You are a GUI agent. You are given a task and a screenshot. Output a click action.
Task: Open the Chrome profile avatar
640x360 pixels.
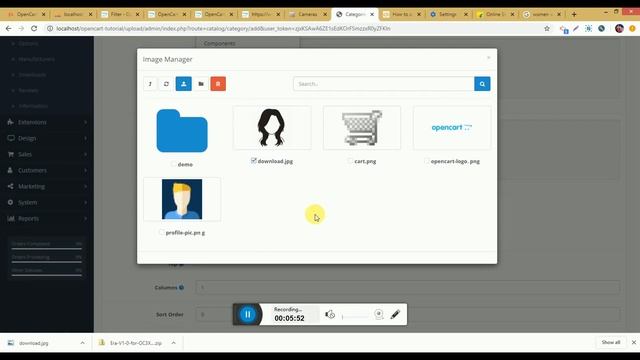coord(619,29)
